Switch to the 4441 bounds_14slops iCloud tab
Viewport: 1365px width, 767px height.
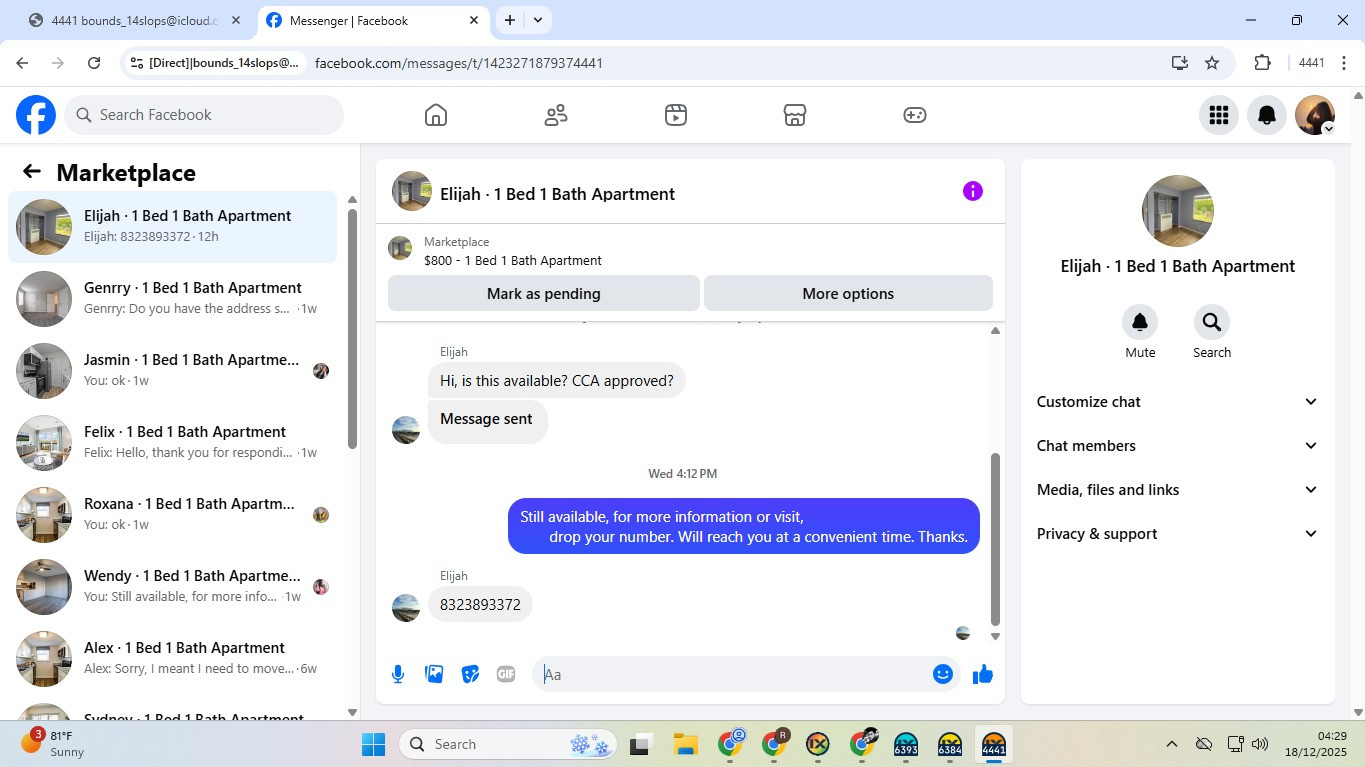pos(135,20)
